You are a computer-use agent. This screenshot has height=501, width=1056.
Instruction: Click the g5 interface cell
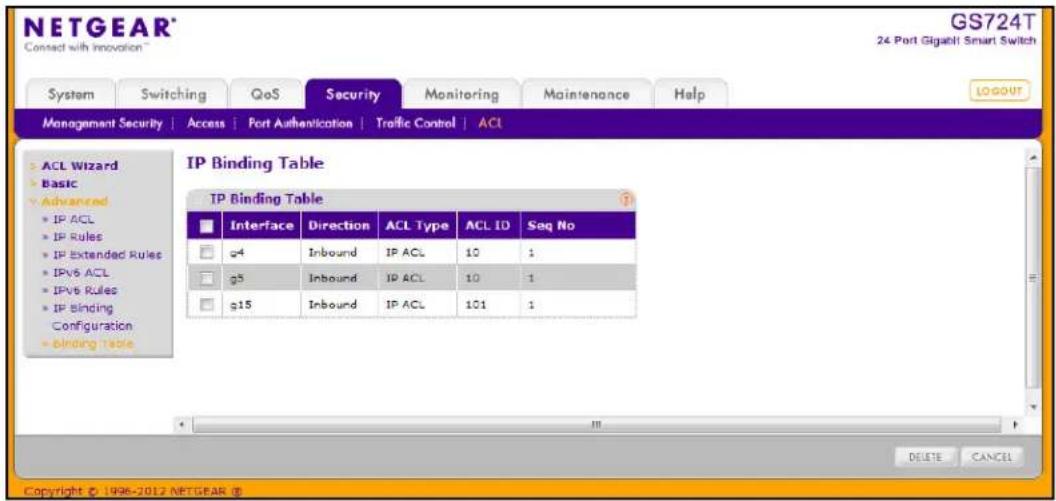(x=261, y=278)
